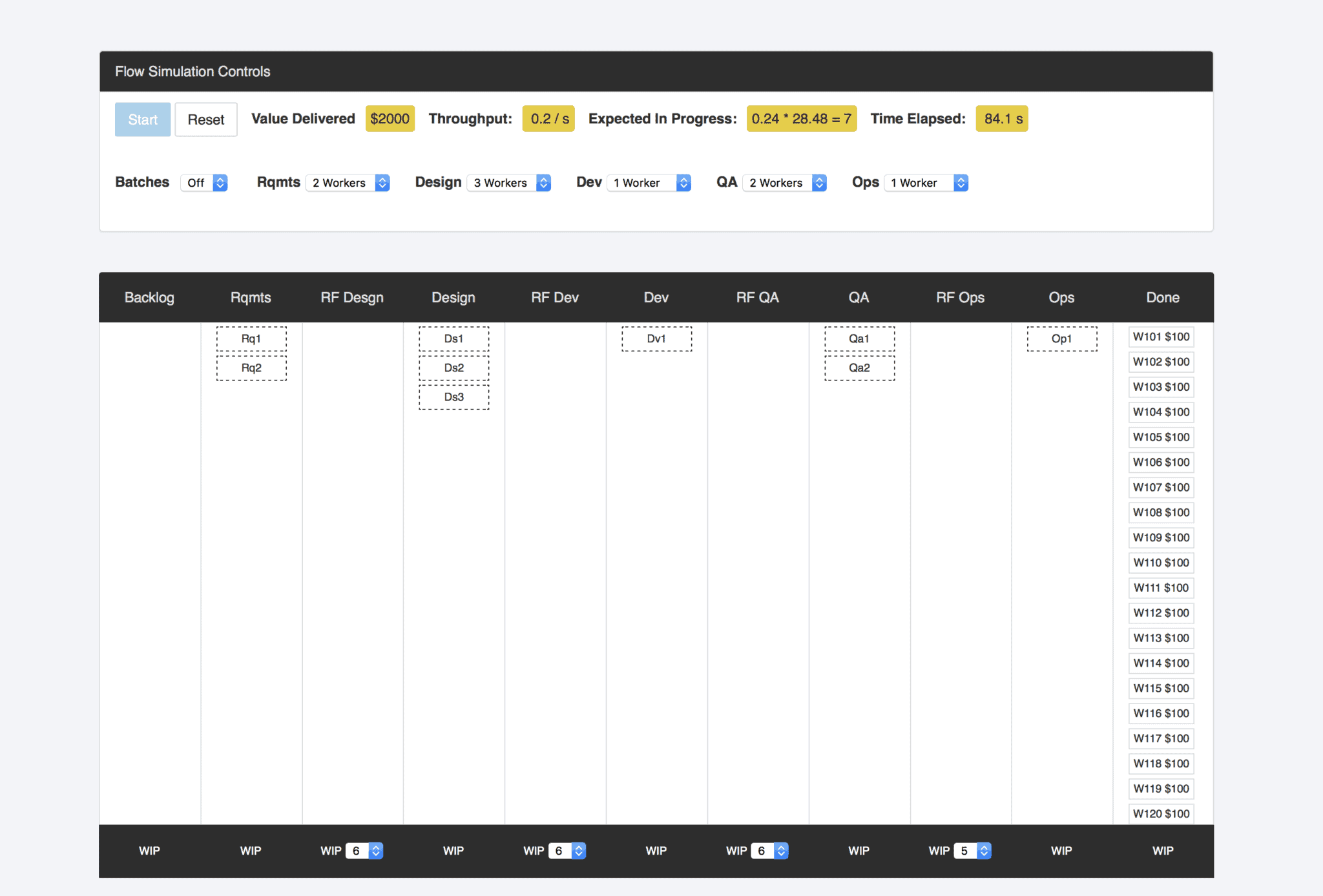Click the Value Delivered $2000 badge
This screenshot has width=1323, height=896.
coord(390,119)
